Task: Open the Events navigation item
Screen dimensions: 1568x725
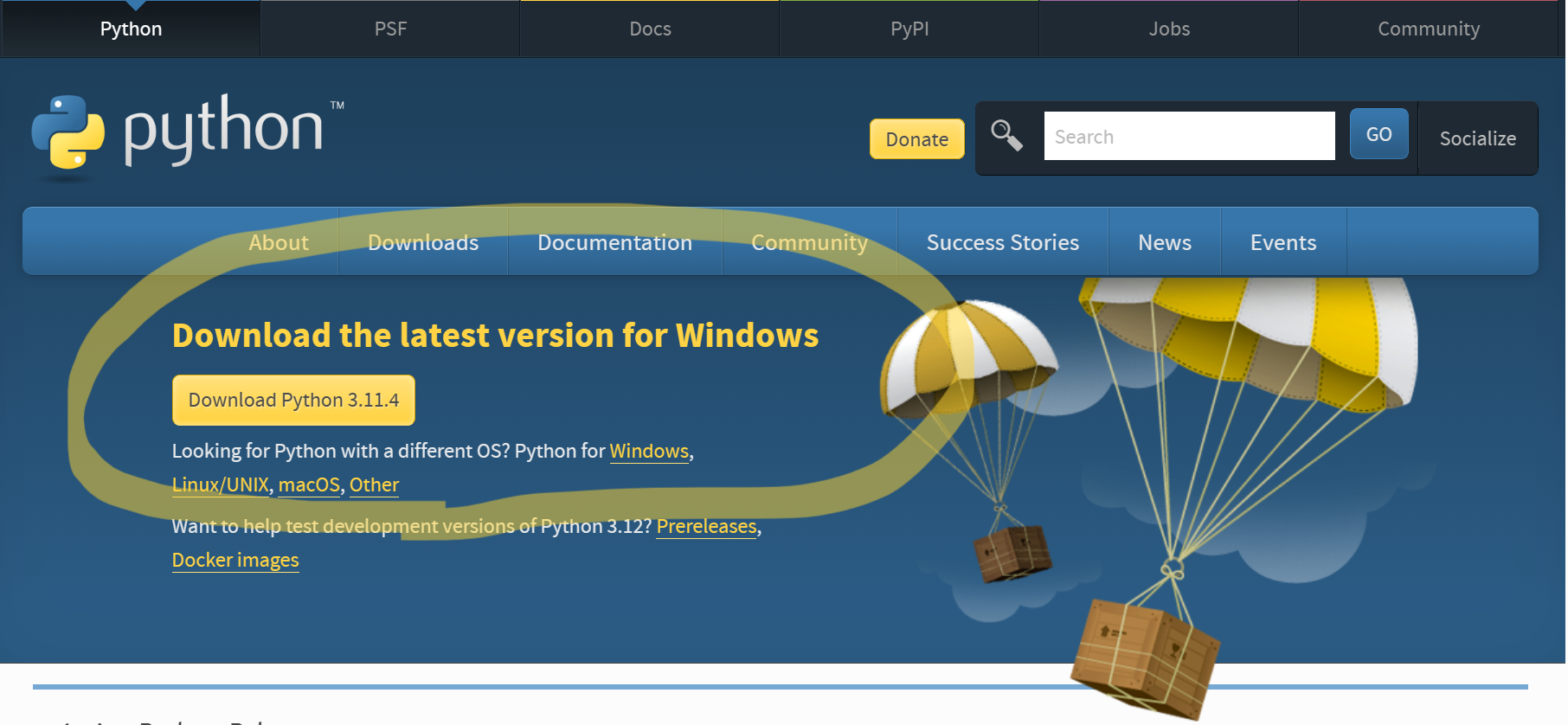Action: click(1282, 242)
